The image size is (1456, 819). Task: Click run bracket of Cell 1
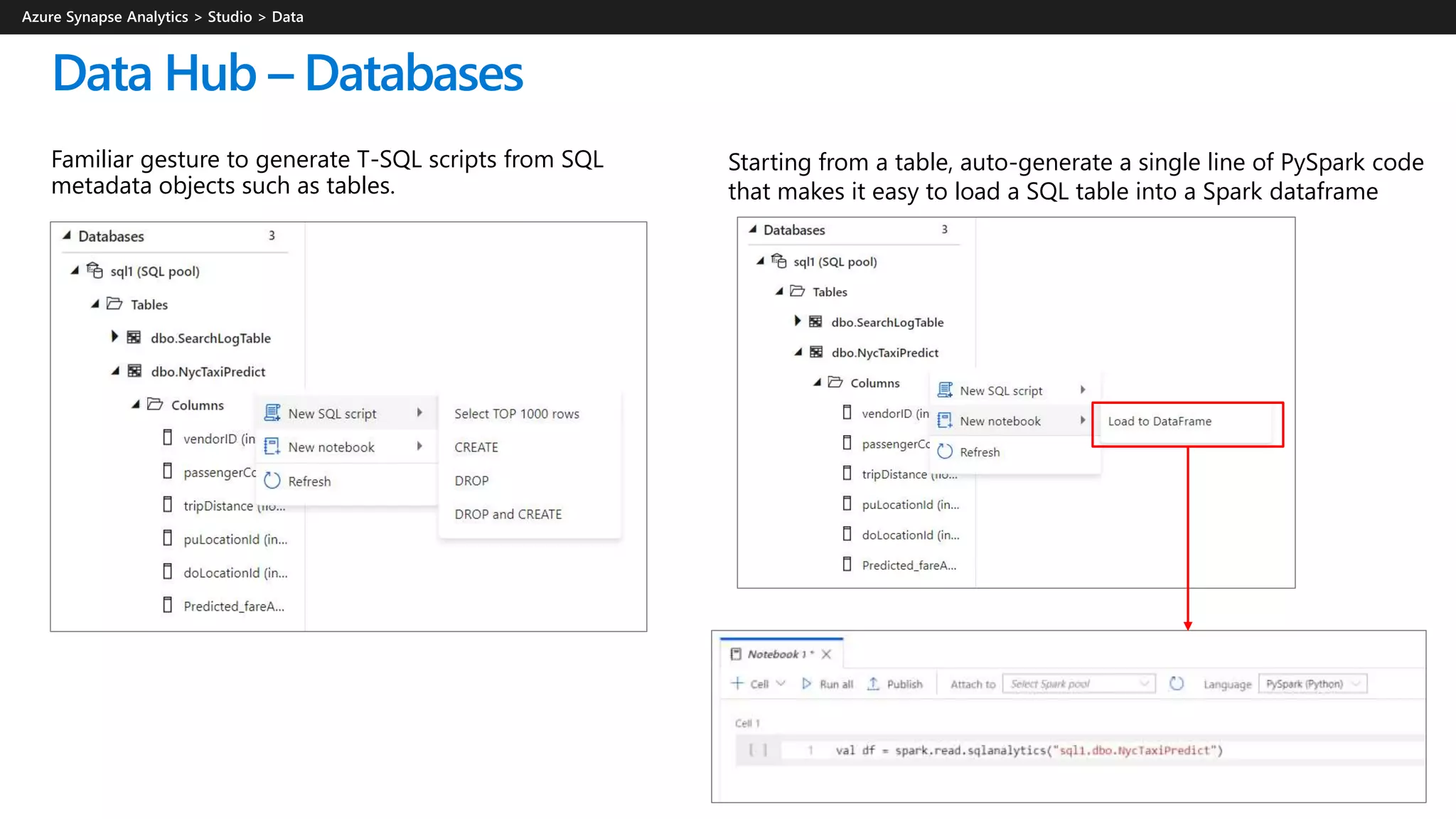pyautogui.click(x=758, y=749)
